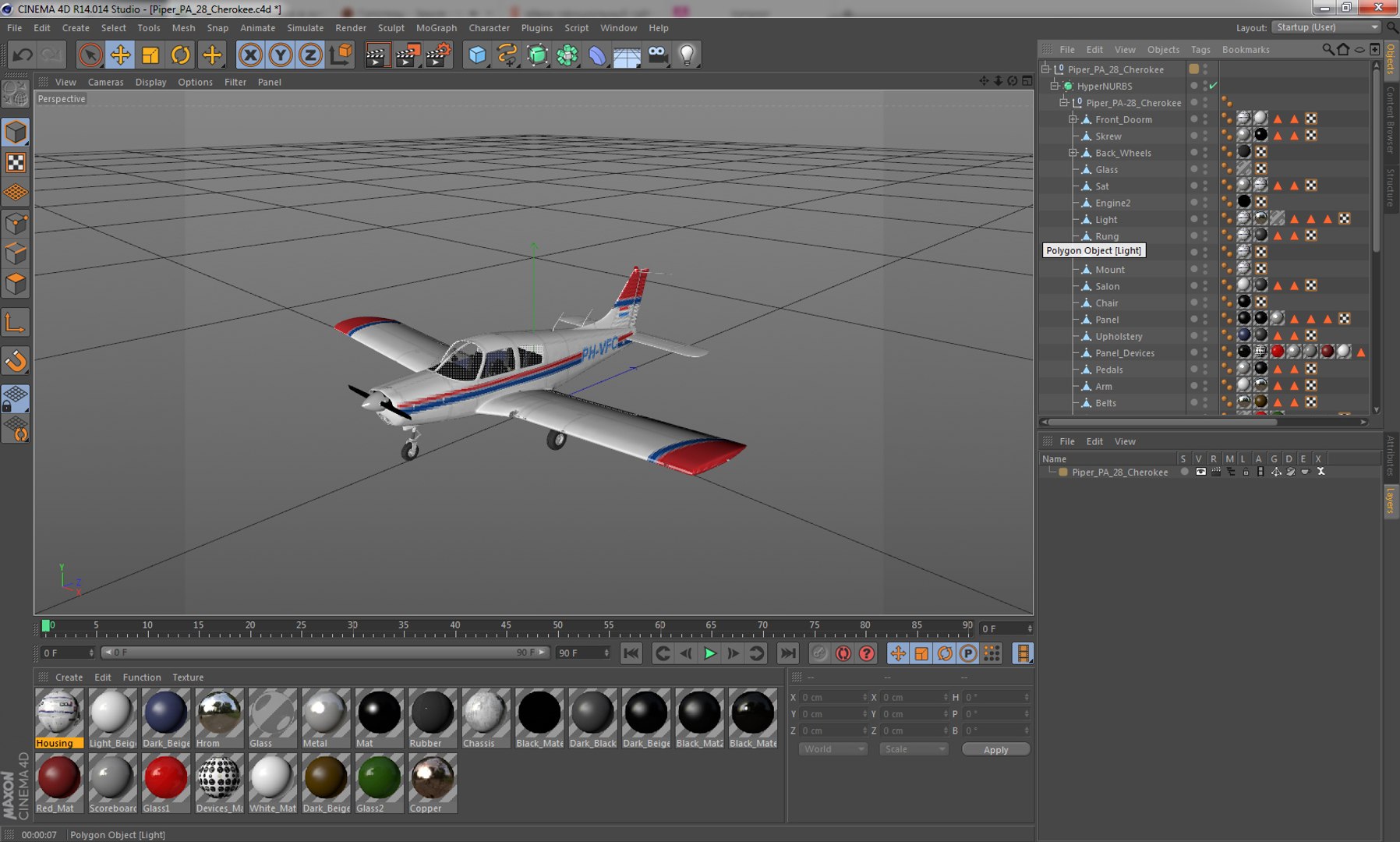1400x842 pixels.
Task: Open the viewport Cameras menu
Action: 105,82
